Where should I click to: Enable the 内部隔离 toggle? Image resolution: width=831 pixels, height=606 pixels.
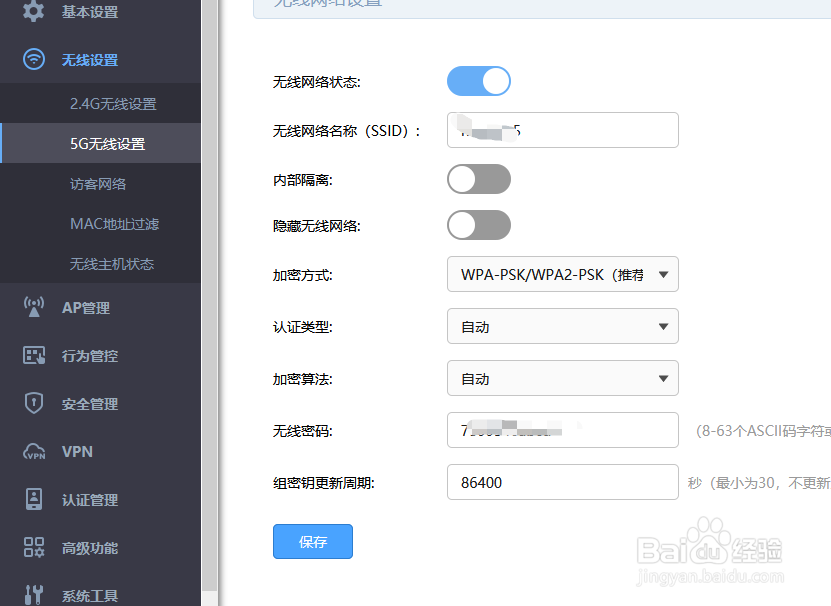click(479, 179)
